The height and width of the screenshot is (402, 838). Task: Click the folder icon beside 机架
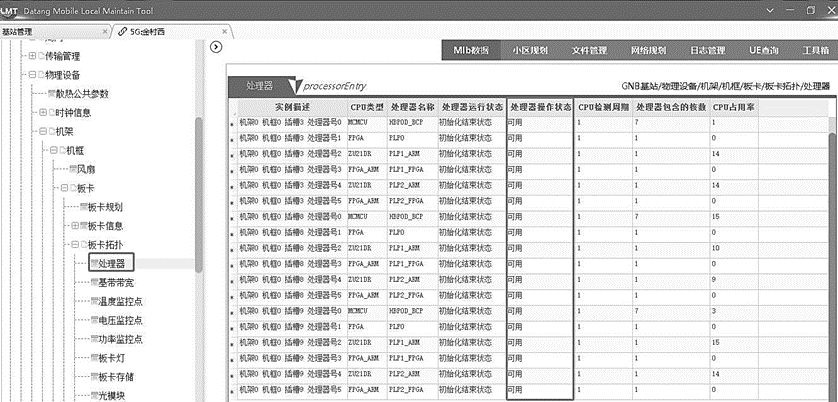pyautogui.click(x=52, y=132)
